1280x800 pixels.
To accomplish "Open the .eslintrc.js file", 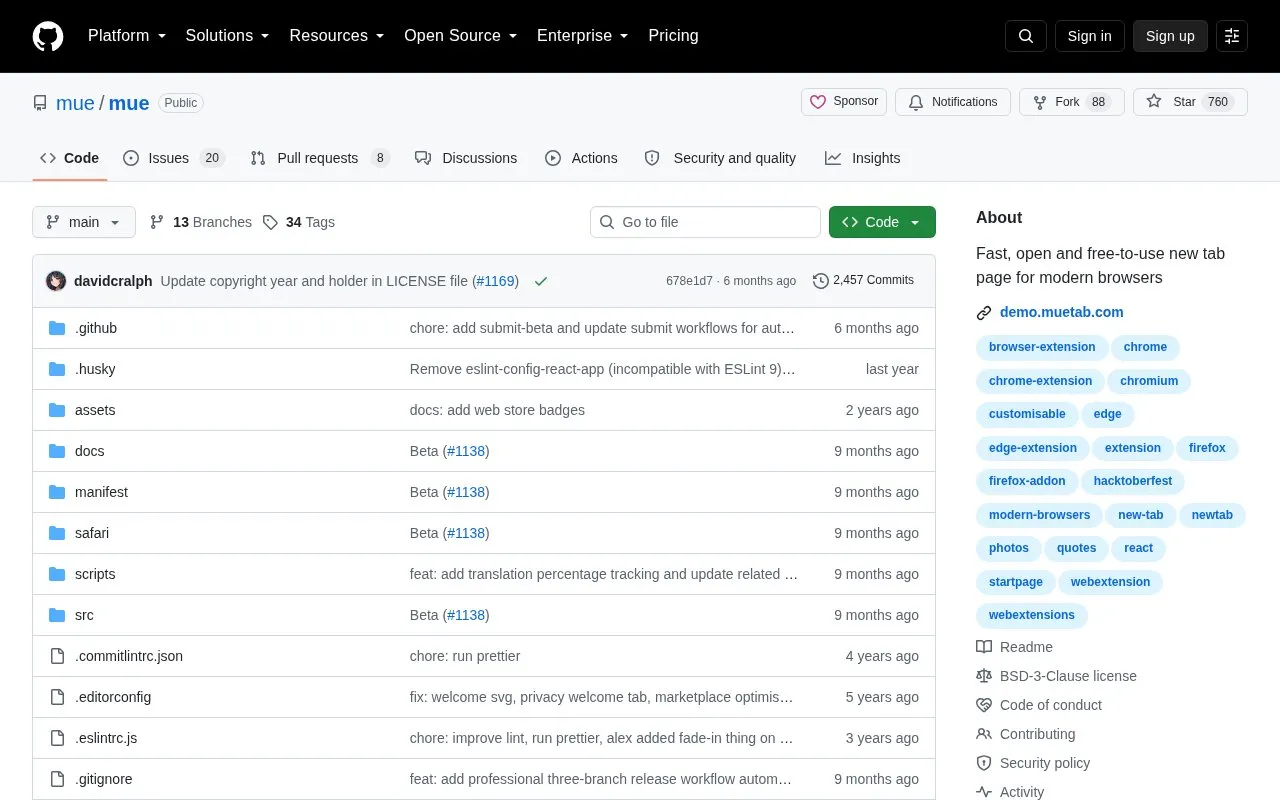I will pos(106,738).
